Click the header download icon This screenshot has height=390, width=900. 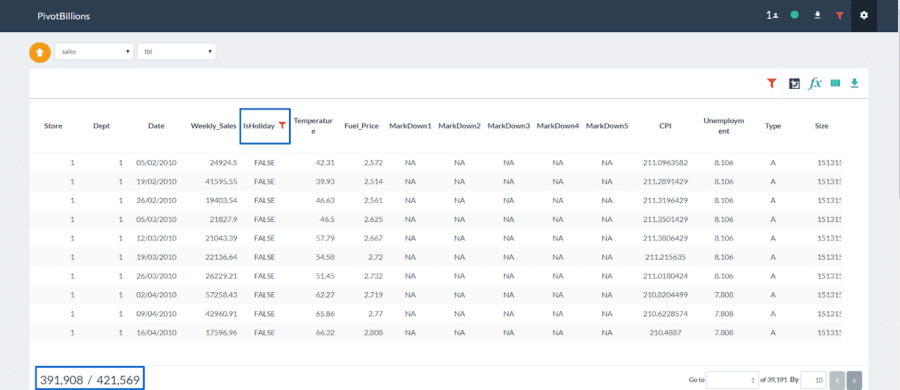pyautogui.click(x=817, y=16)
